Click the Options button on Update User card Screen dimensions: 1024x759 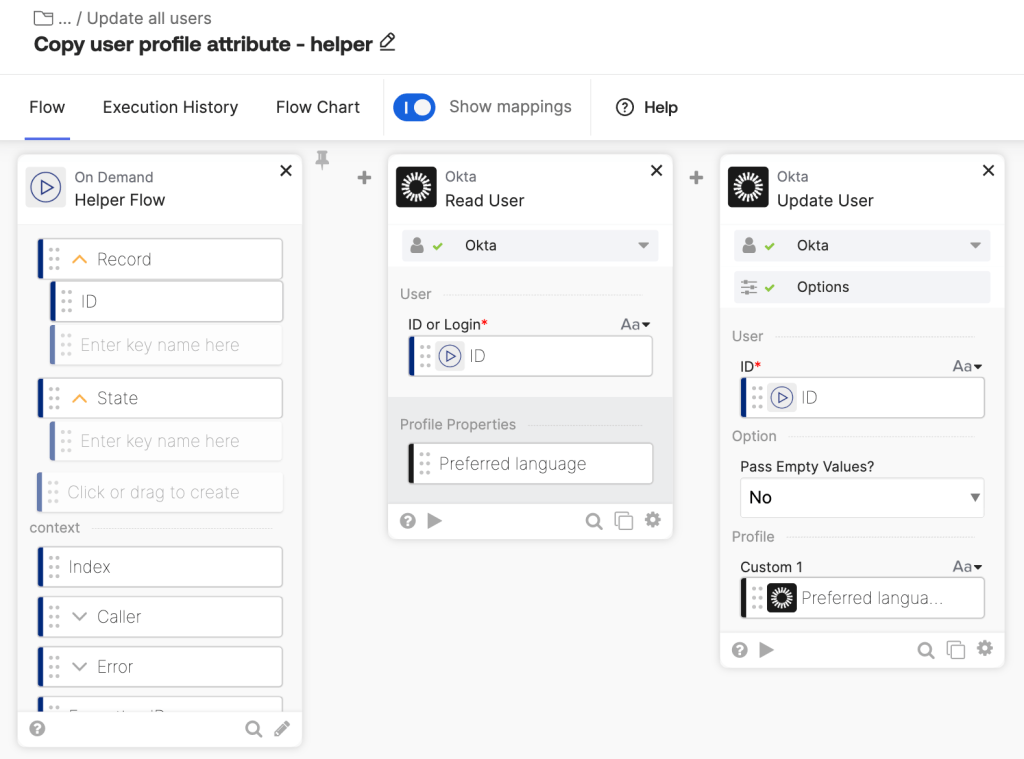861,287
